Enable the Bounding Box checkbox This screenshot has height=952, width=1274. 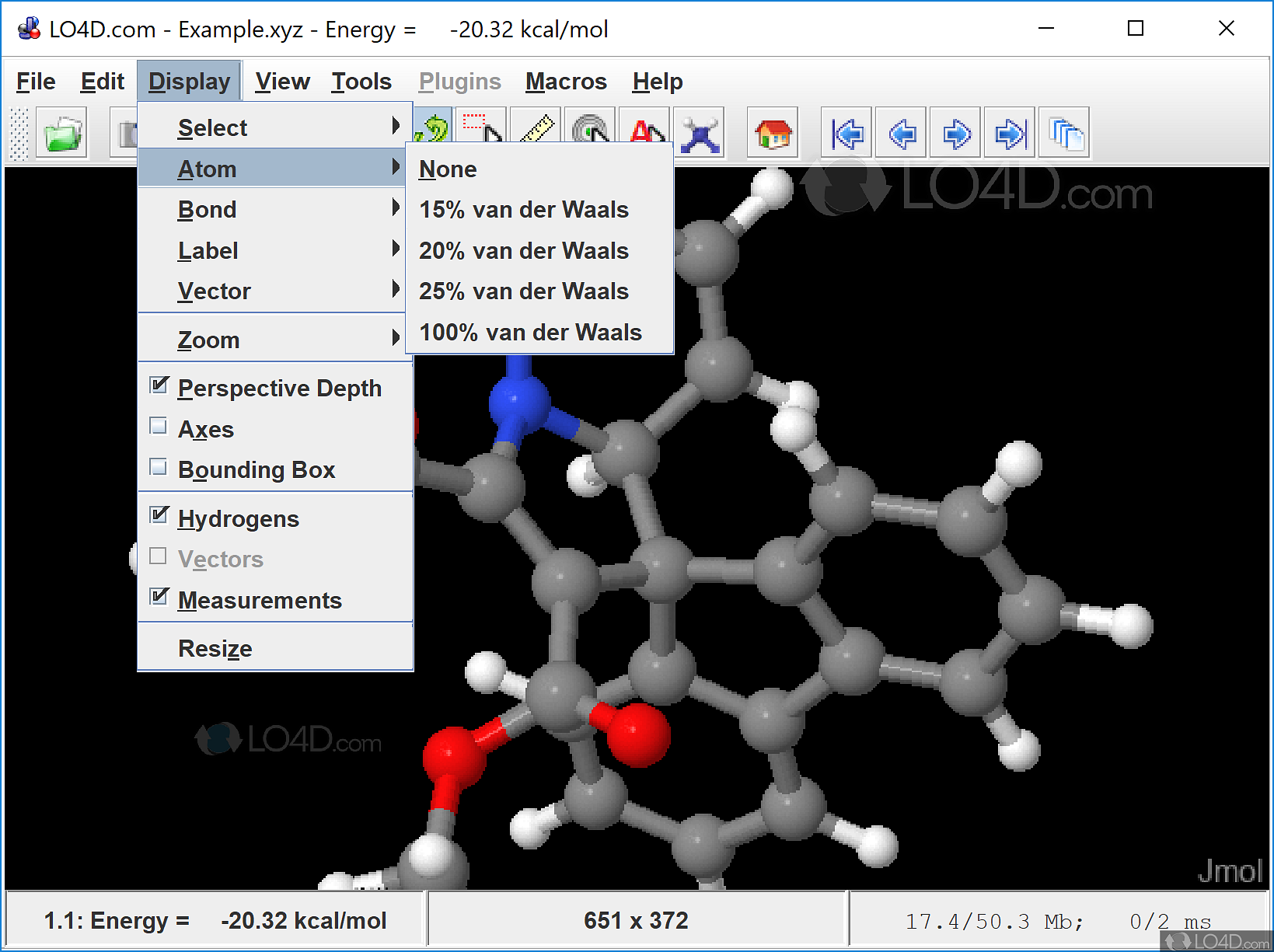click(x=159, y=467)
